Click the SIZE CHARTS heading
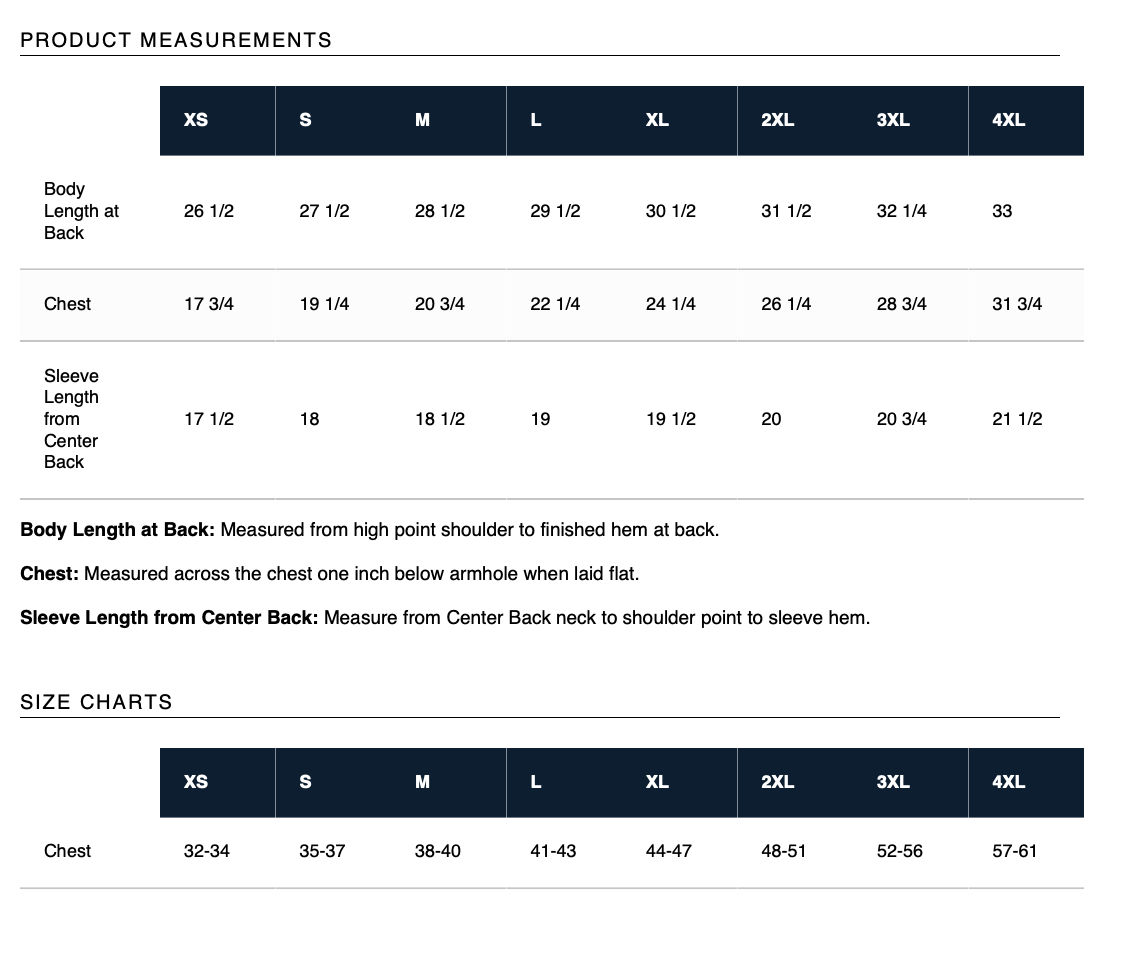 coord(96,702)
